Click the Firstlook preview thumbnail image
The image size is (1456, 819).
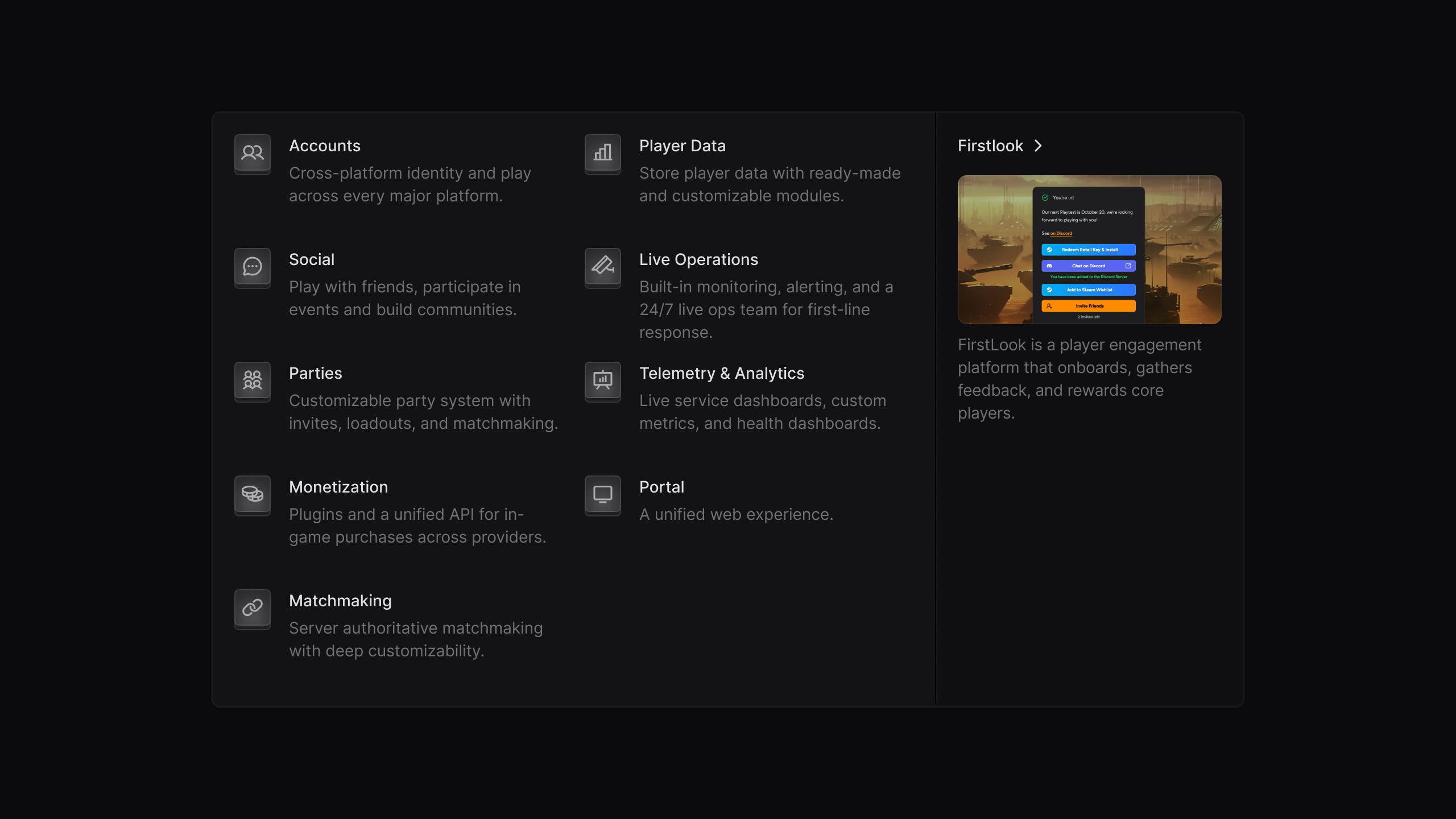(1089, 250)
